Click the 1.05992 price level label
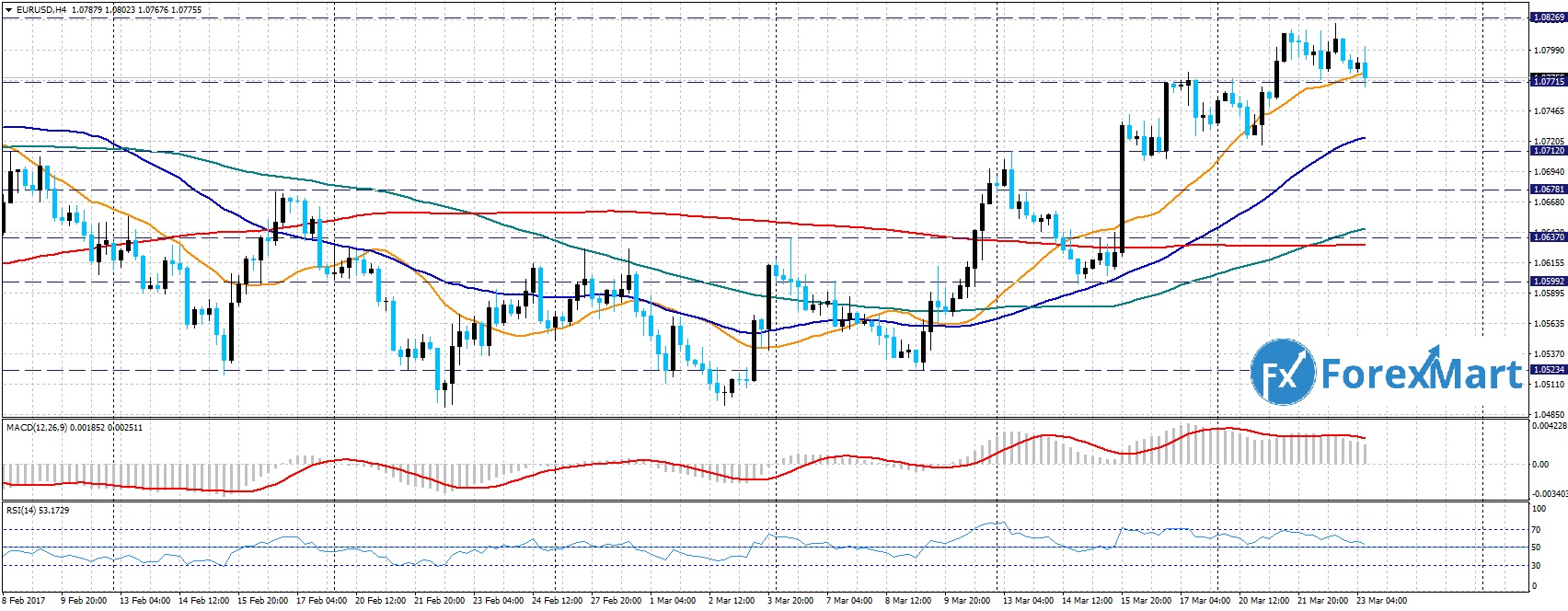Image resolution: width=1568 pixels, height=611 pixels. tap(1547, 282)
